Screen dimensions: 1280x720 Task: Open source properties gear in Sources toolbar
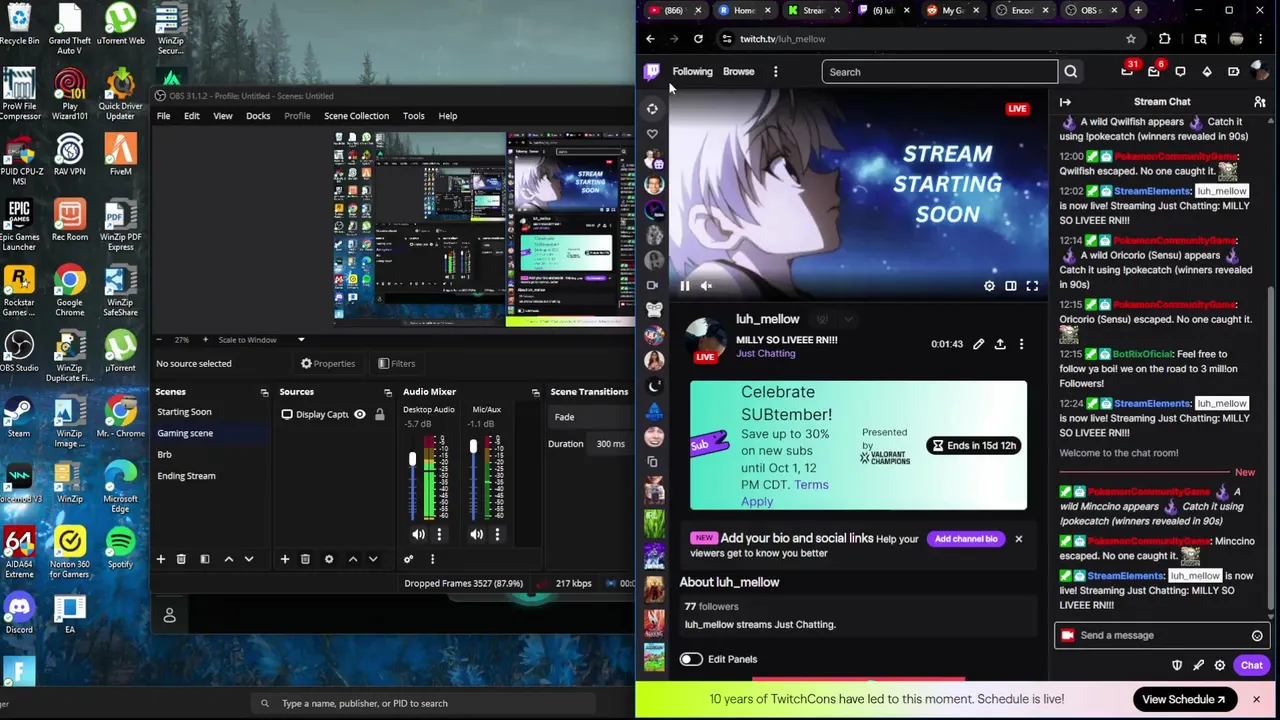328,559
